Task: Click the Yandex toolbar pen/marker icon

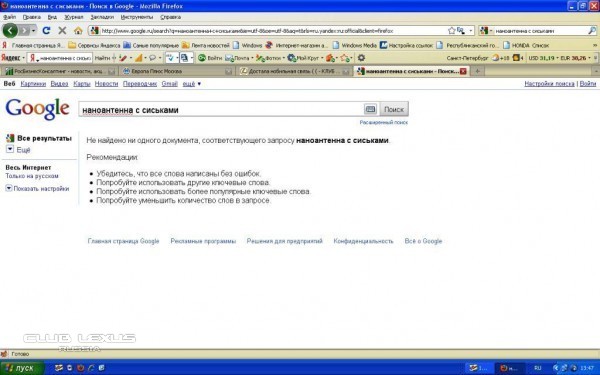Action: pyautogui.click(x=123, y=58)
